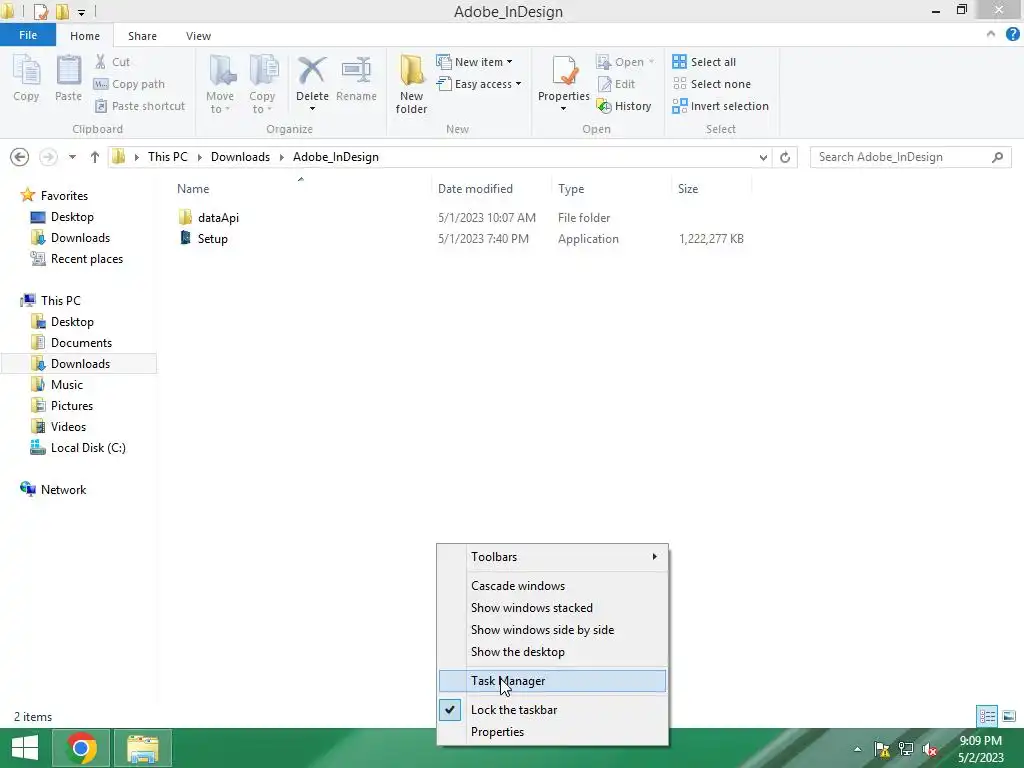Open file History from ribbon
This screenshot has height=768, width=1024.
click(x=624, y=106)
